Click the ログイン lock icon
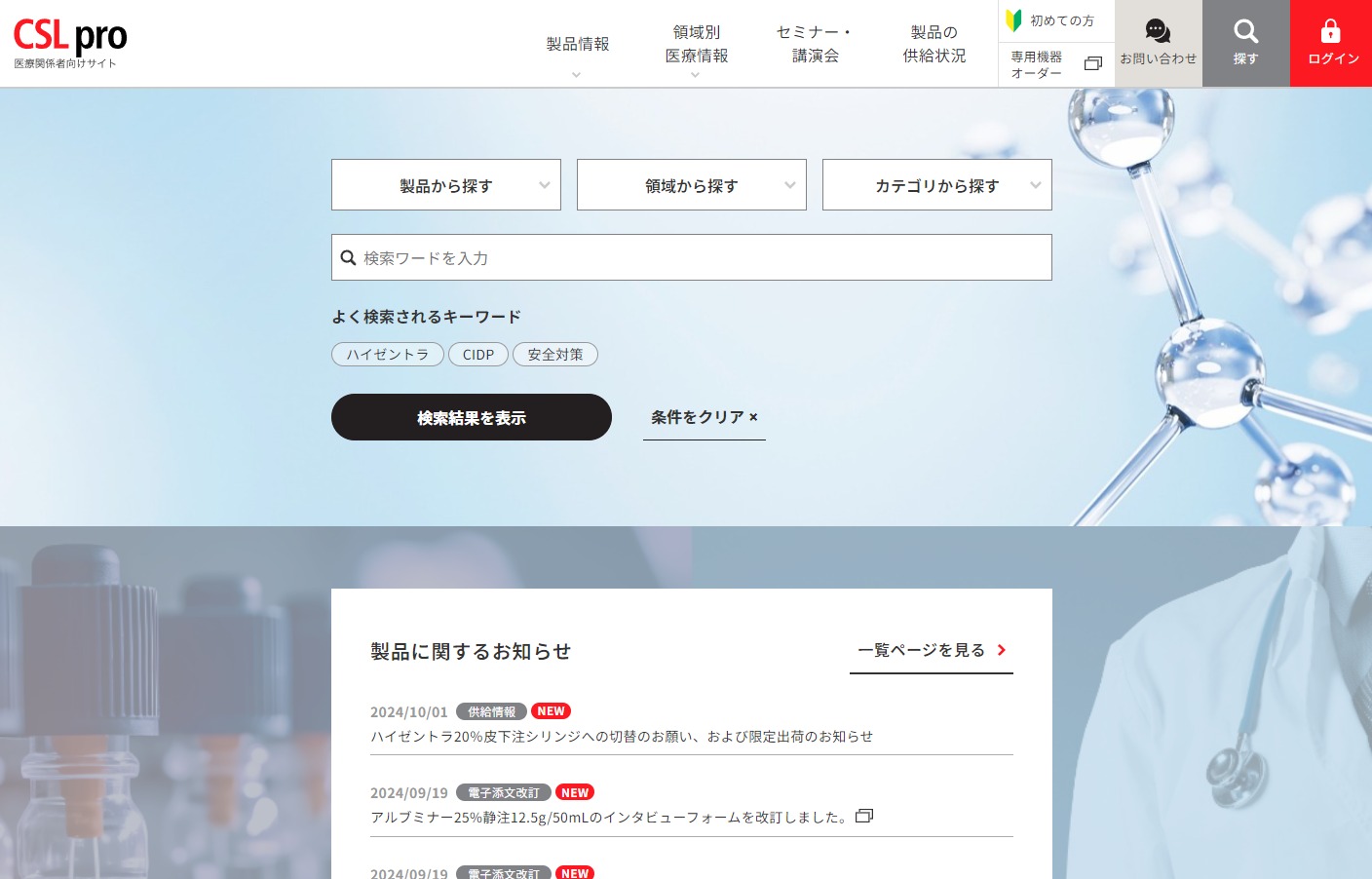 [1330, 31]
